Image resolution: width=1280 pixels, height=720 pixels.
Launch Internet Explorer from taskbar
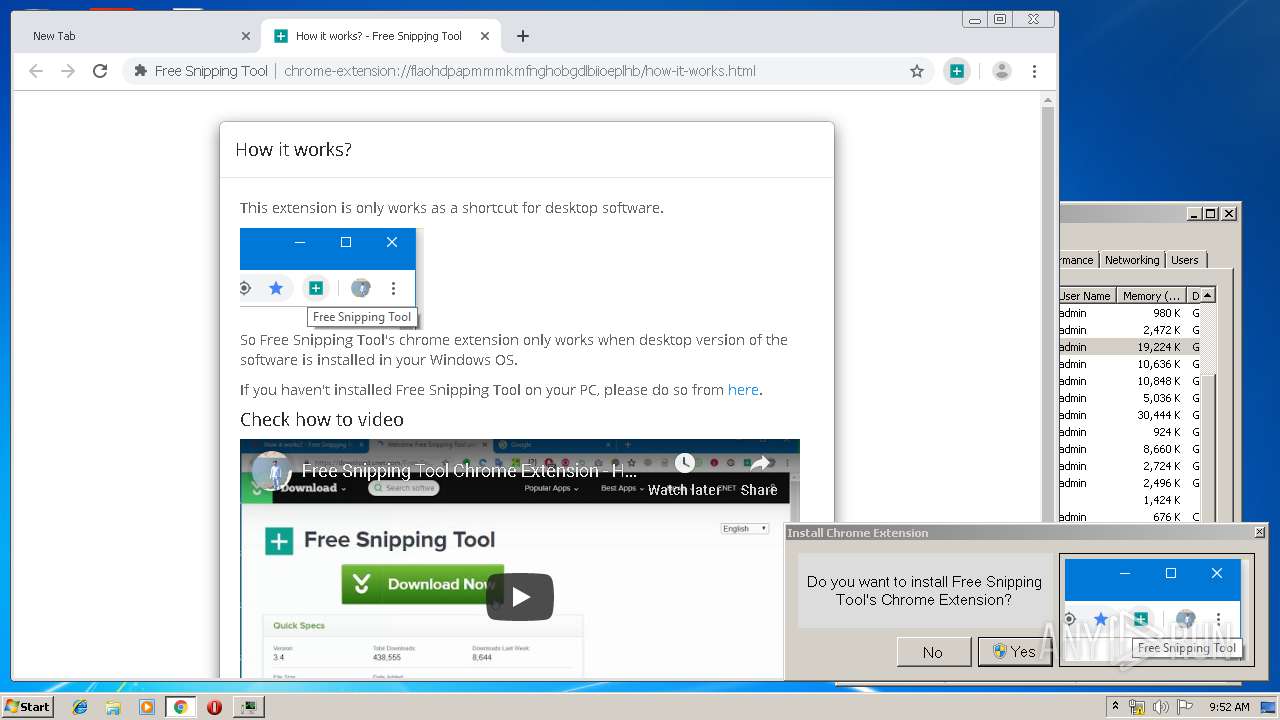pos(80,707)
